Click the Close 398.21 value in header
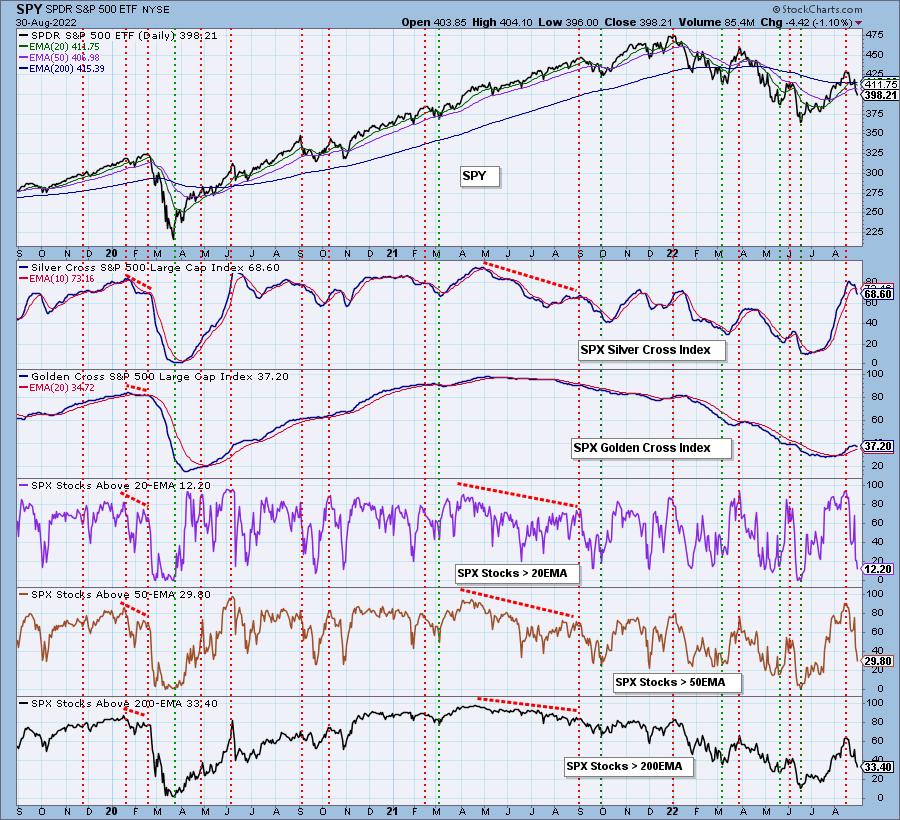This screenshot has height=820, width=900. 638,22
